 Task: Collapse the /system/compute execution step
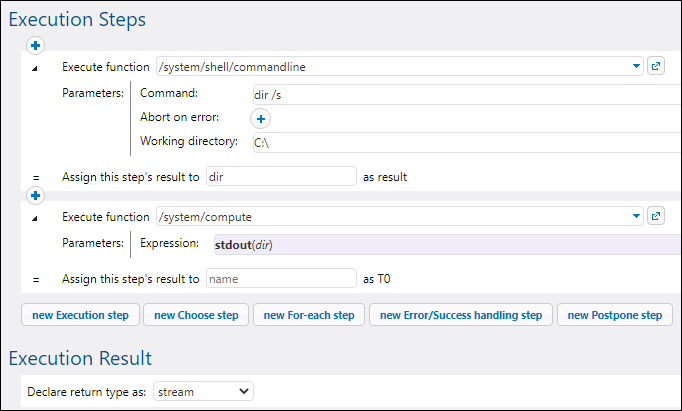click(36, 217)
